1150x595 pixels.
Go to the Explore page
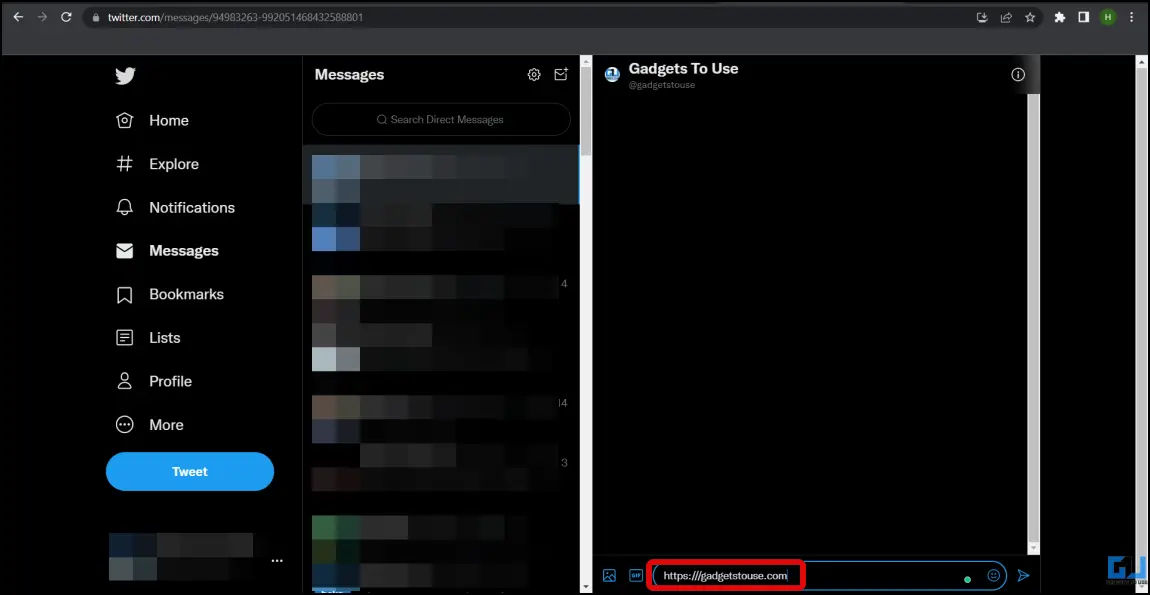click(x=158, y=164)
